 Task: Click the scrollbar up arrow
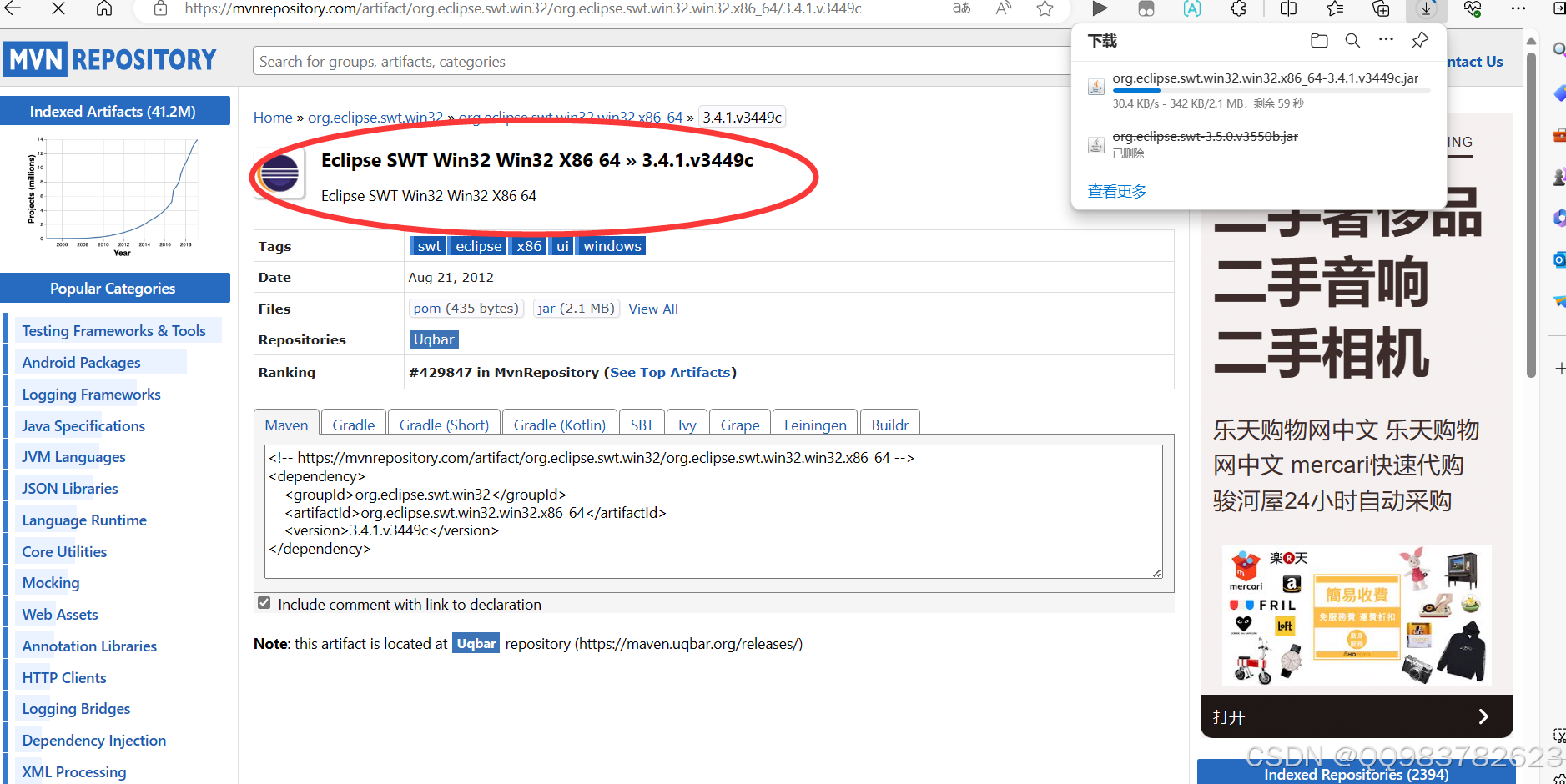coord(1531,39)
